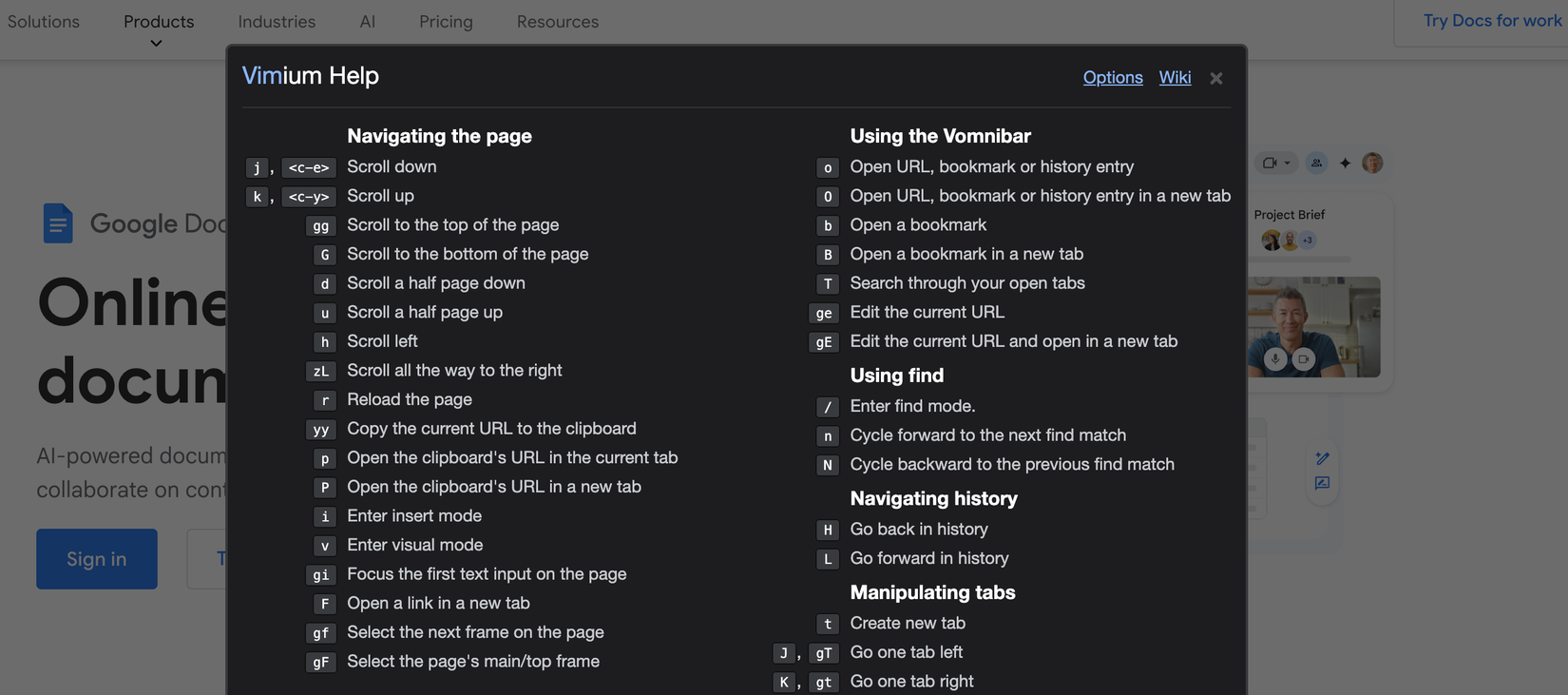Screen dimensions: 1568x695
Task: Click the 'gg' key badge
Action: 321,226
